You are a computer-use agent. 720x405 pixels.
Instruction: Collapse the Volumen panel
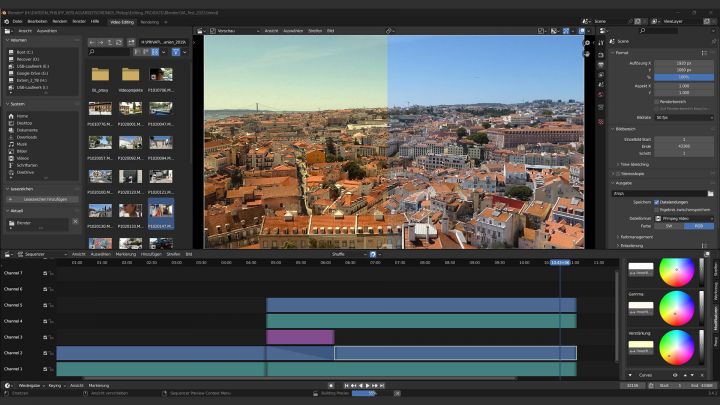pyautogui.click(x=8, y=40)
